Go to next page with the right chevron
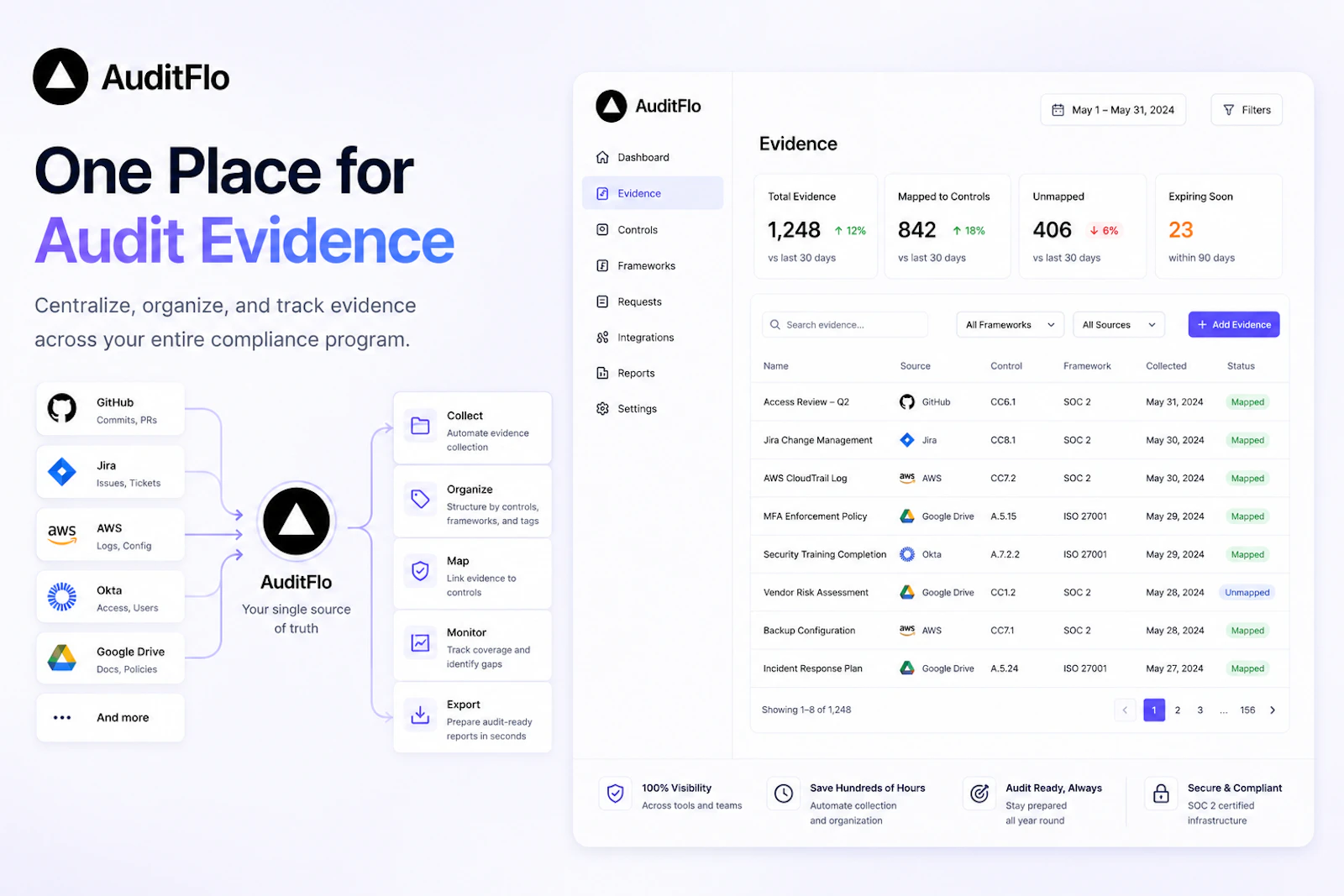Image resolution: width=1344 pixels, height=896 pixels. coord(1273,710)
